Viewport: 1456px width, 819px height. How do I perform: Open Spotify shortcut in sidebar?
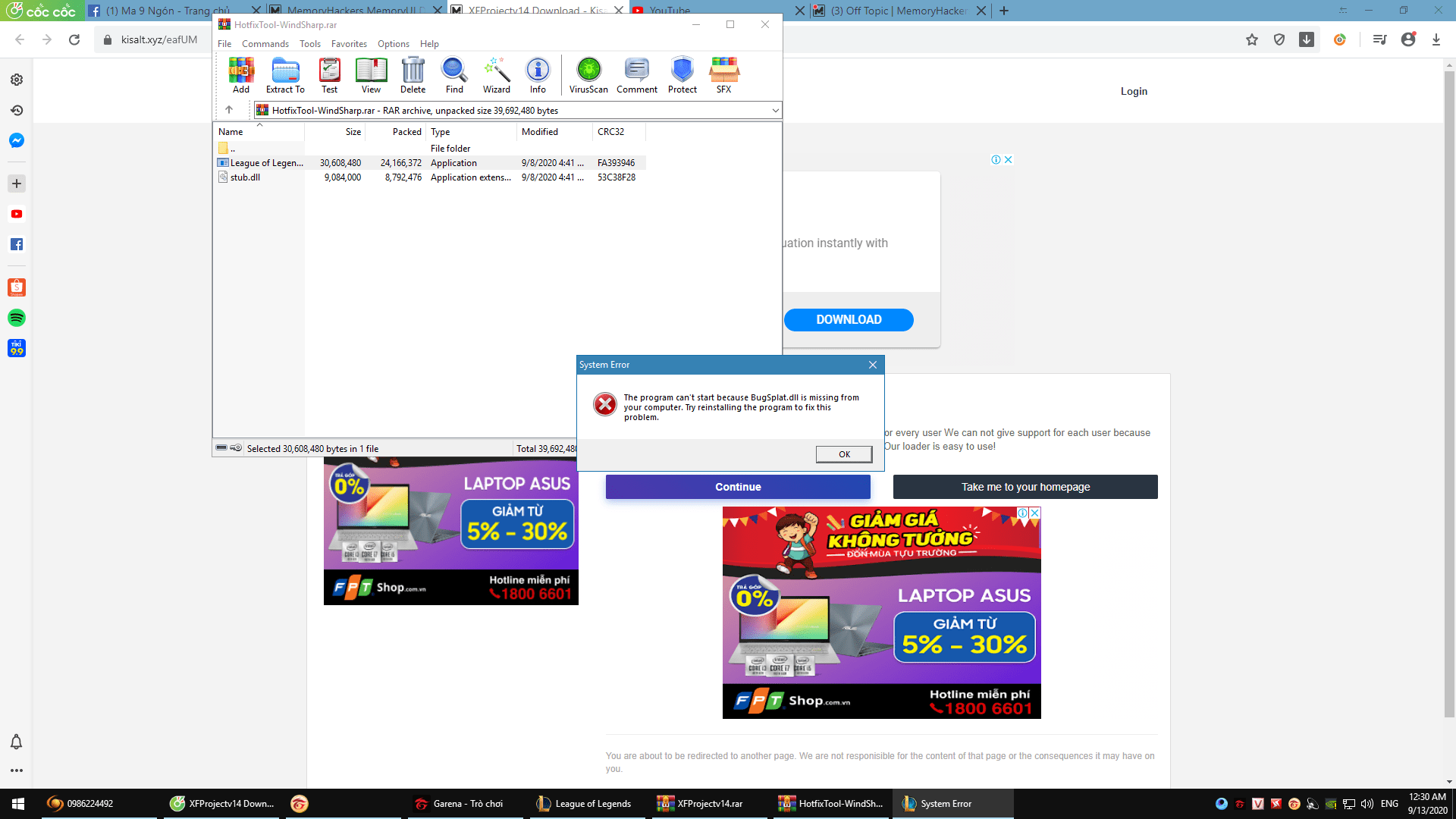coord(17,318)
